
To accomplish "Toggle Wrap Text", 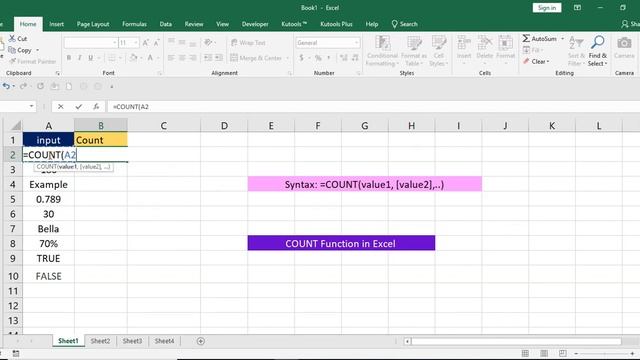I will [248, 42].
